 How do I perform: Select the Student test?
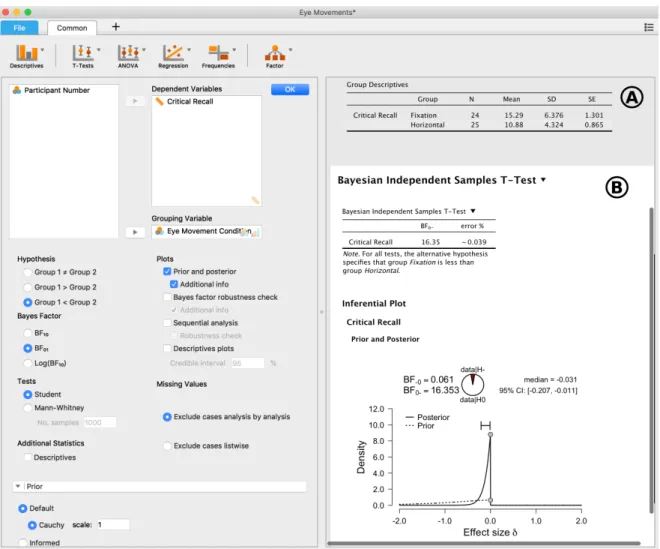tap(28, 394)
